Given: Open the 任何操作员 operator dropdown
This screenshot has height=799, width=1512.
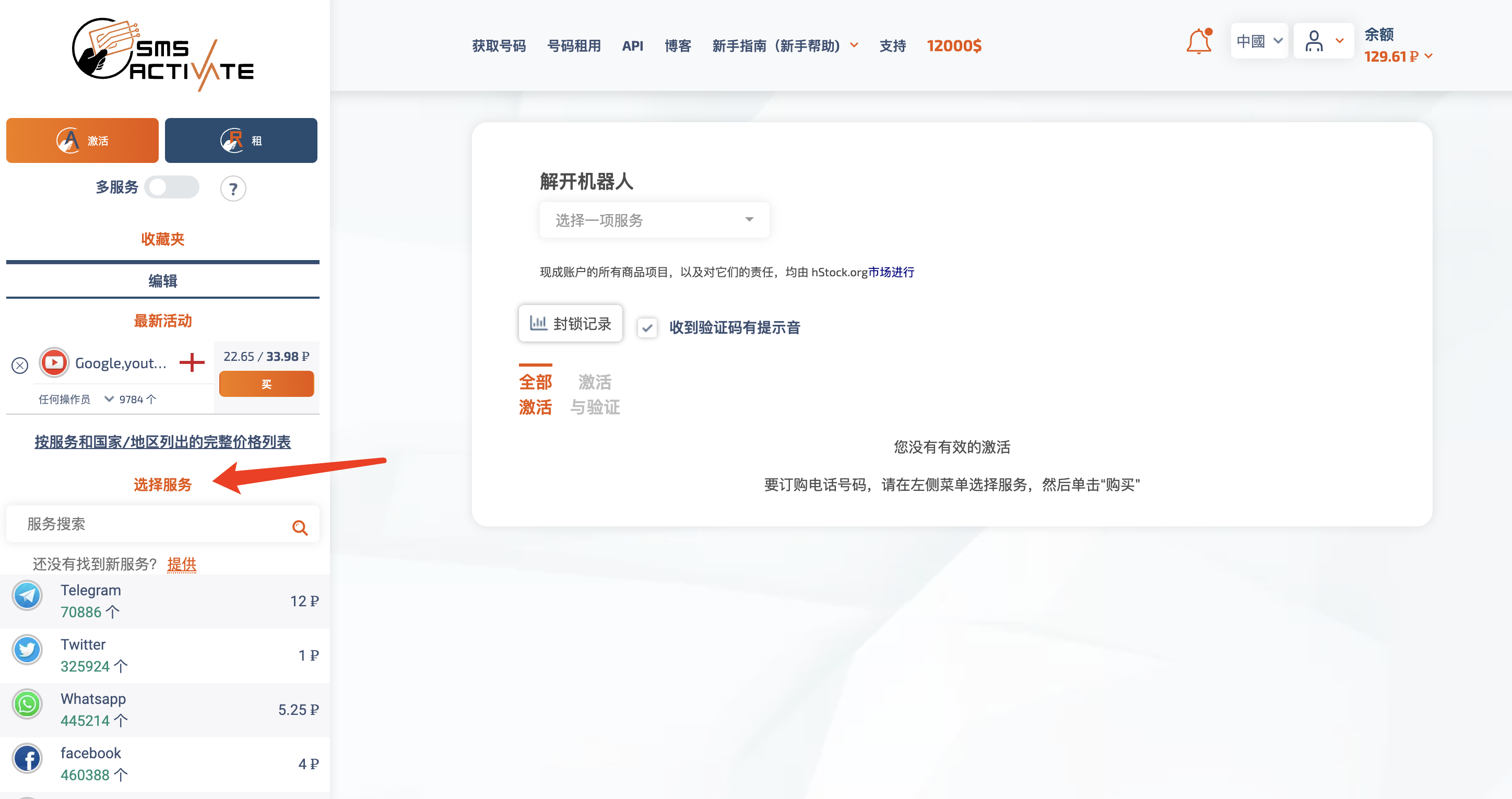Looking at the screenshot, I should pyautogui.click(x=76, y=399).
